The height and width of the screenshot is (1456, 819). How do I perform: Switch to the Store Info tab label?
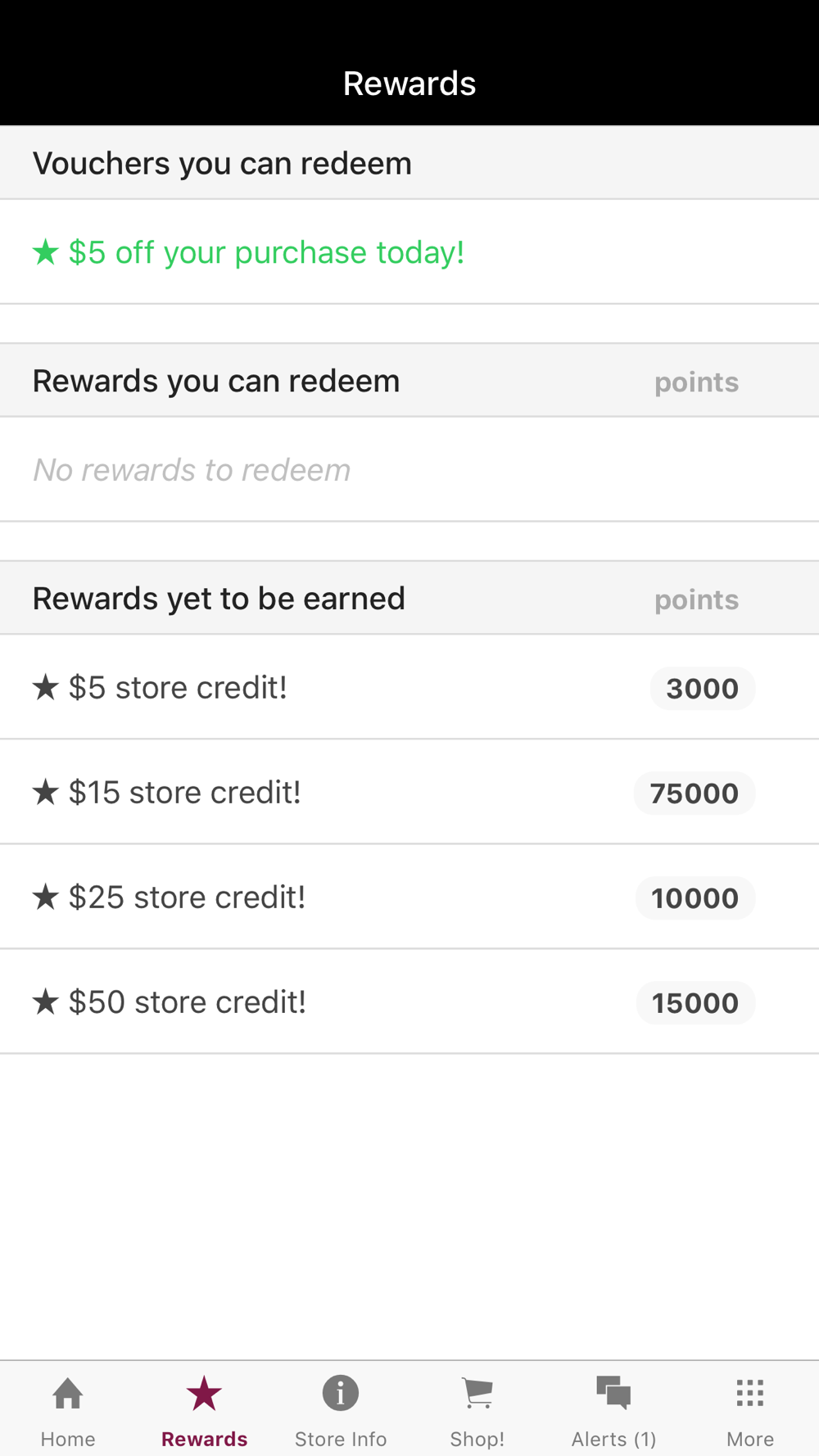(x=341, y=1439)
